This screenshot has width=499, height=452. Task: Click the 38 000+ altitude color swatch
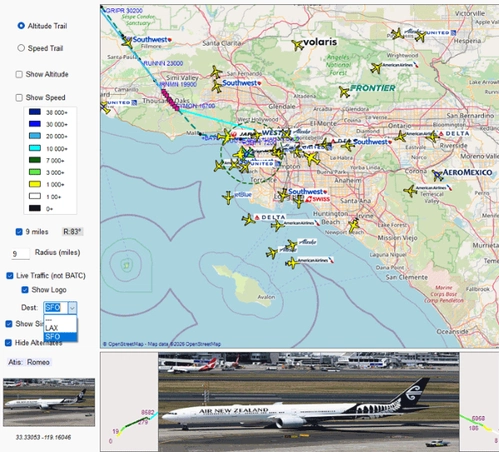(35, 112)
